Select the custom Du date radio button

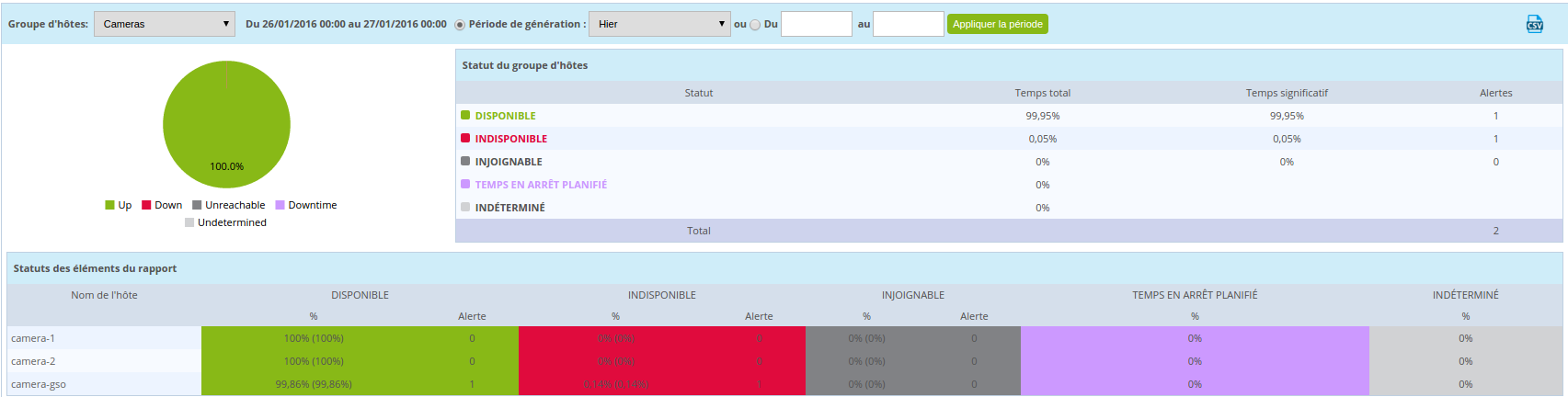coord(755,25)
